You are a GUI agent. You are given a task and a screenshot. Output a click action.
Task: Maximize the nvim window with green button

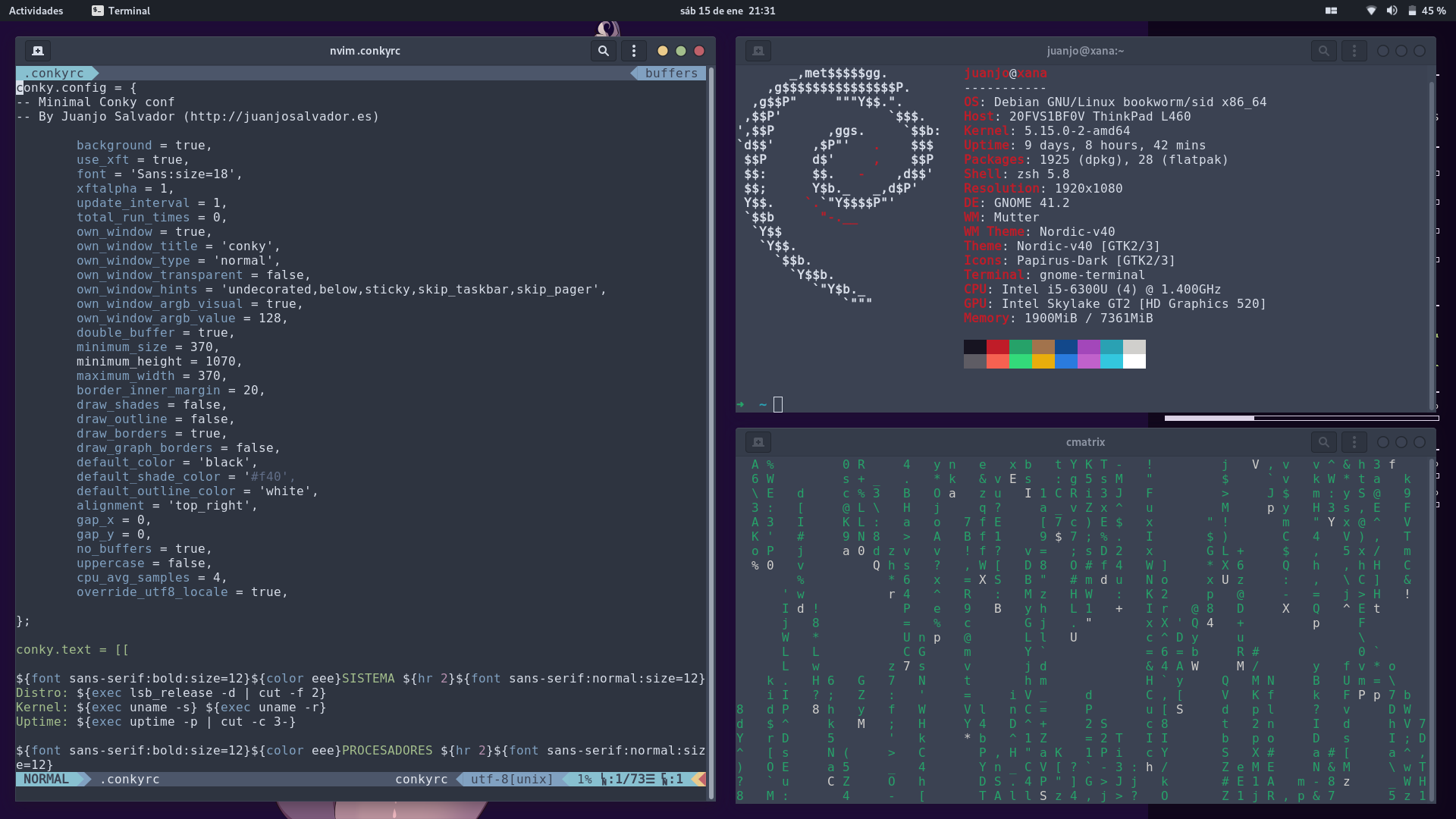(681, 51)
